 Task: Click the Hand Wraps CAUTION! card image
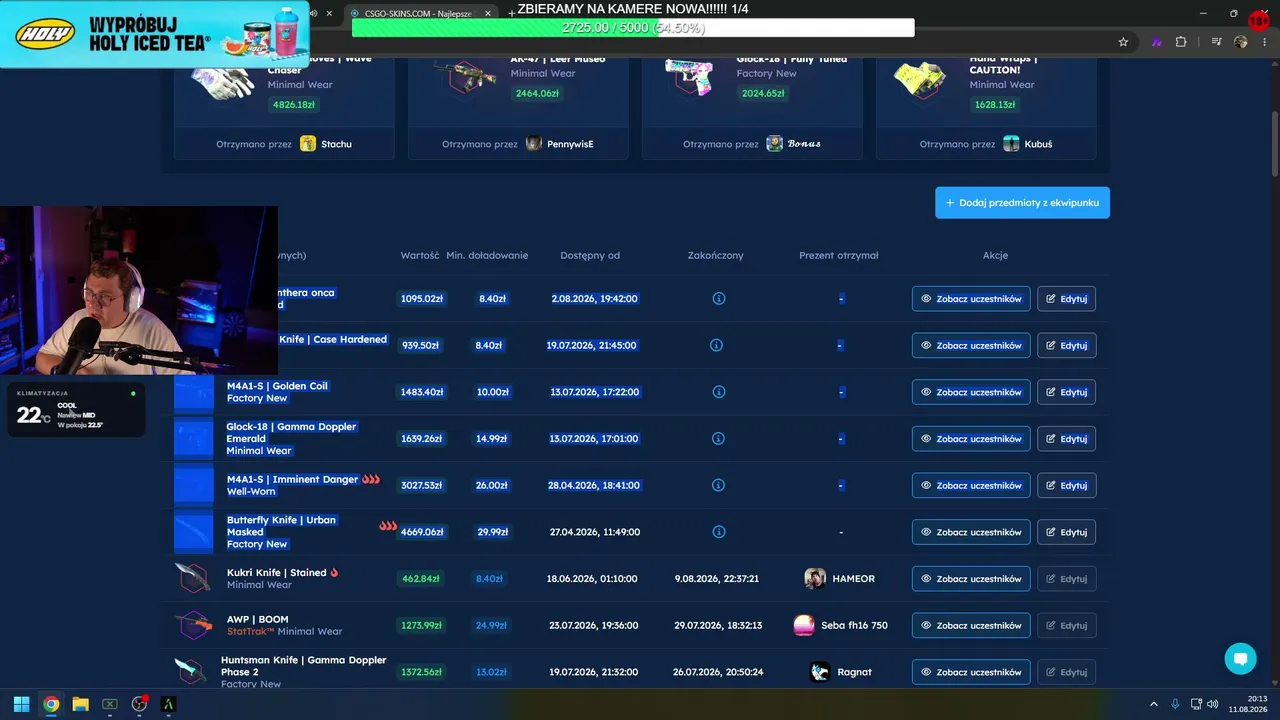click(x=921, y=78)
